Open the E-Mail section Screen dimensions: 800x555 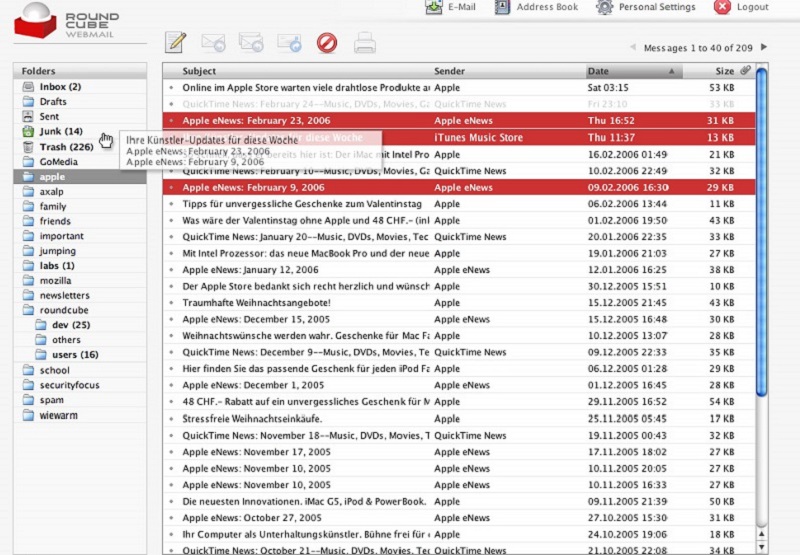point(461,7)
